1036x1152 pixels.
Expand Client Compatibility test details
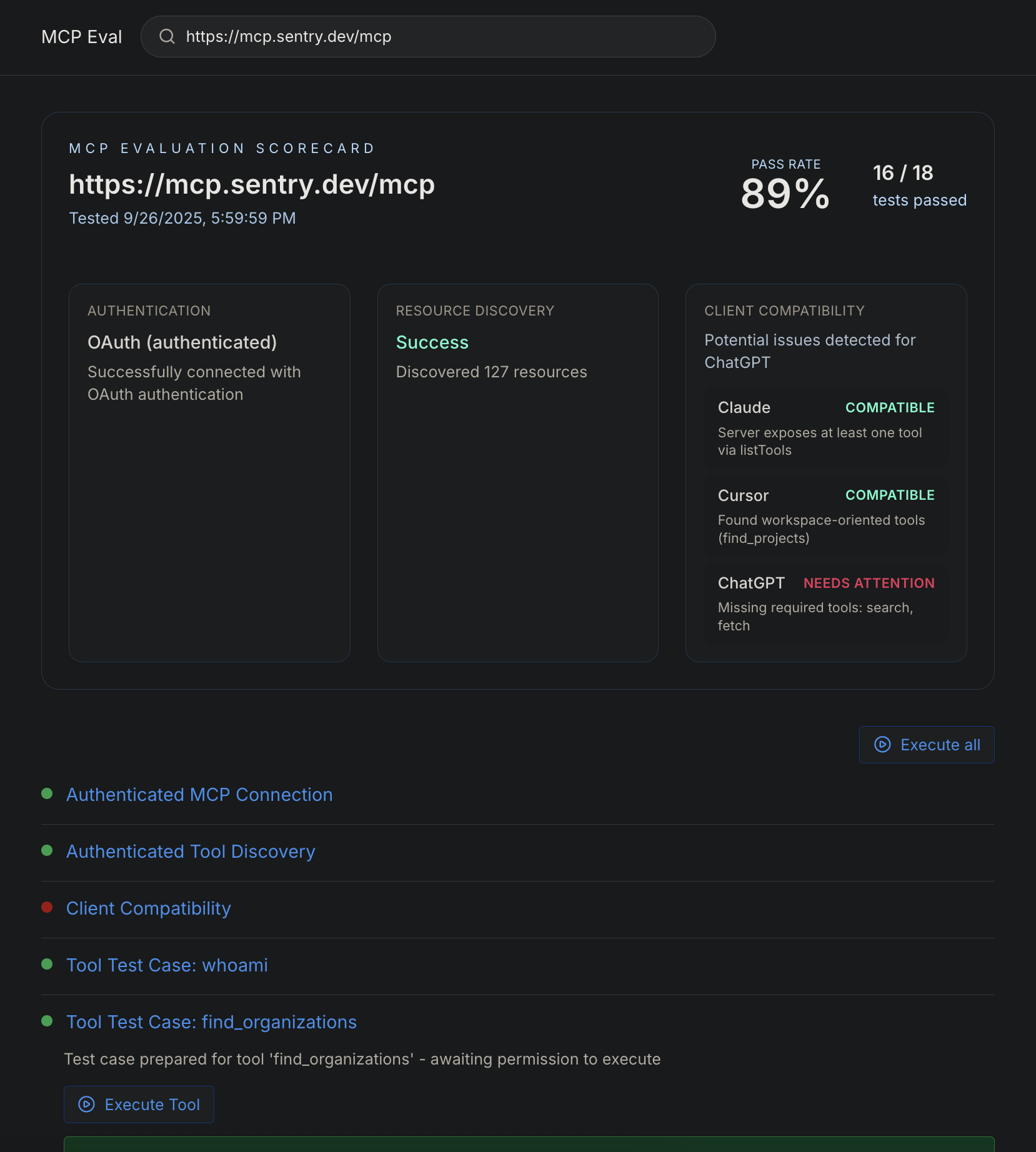coord(149,908)
